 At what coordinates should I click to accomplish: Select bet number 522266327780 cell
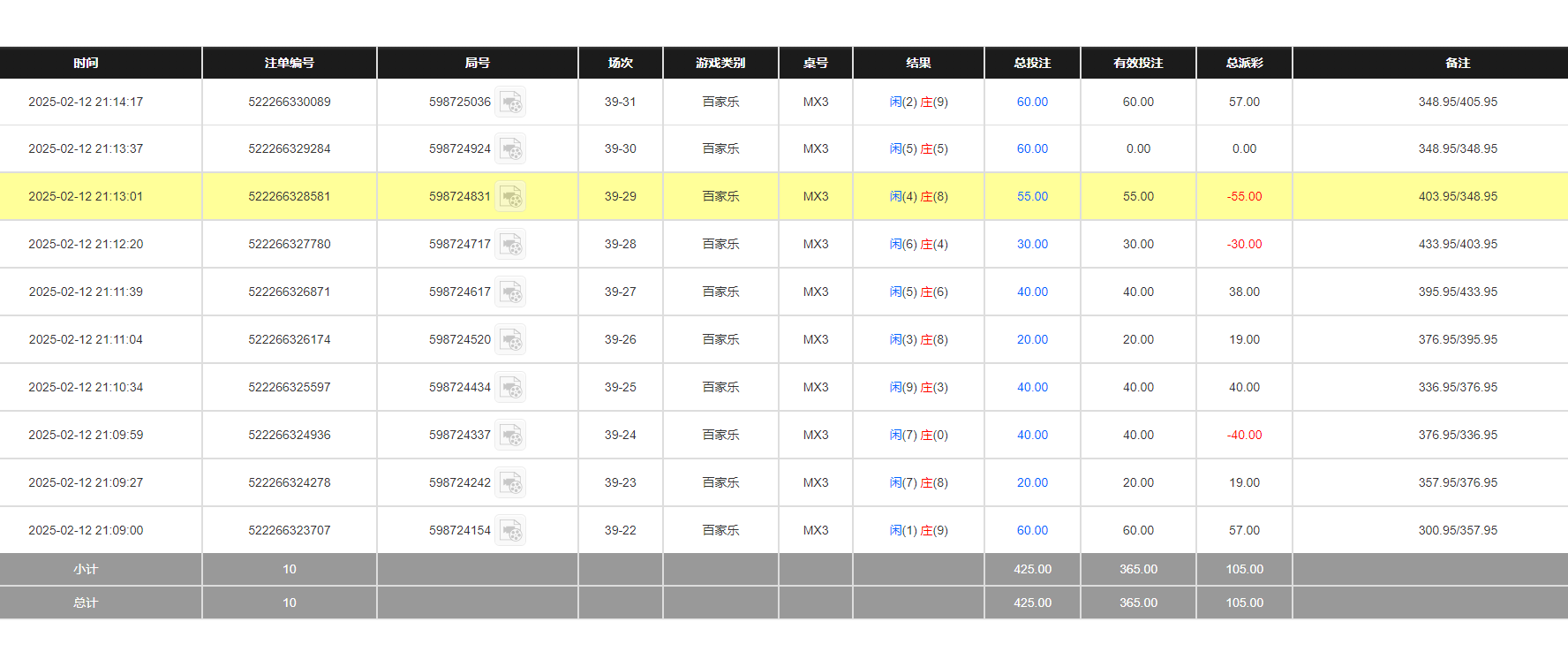coord(290,245)
